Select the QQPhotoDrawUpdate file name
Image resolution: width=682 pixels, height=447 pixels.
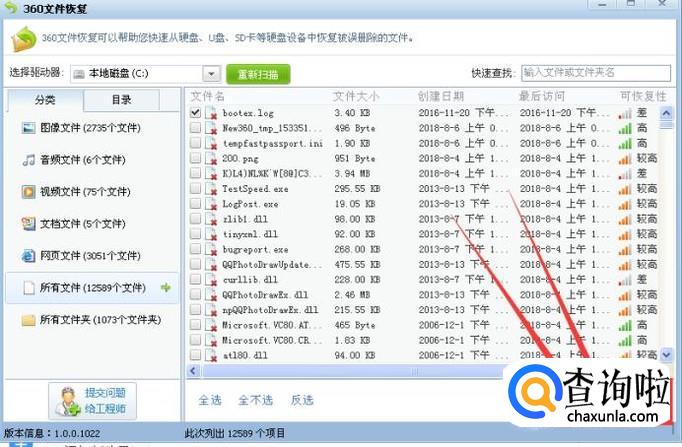coord(273,264)
